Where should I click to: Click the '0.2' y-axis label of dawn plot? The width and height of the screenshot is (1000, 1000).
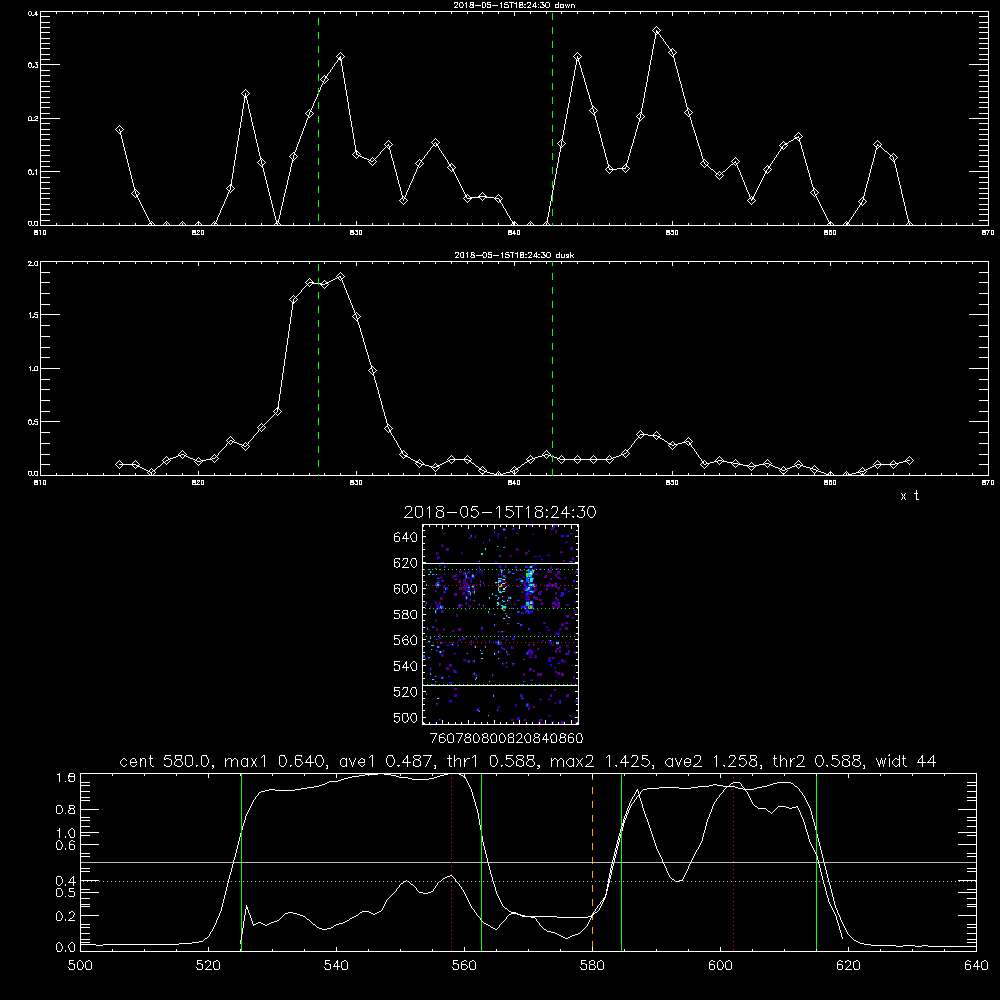point(33,119)
